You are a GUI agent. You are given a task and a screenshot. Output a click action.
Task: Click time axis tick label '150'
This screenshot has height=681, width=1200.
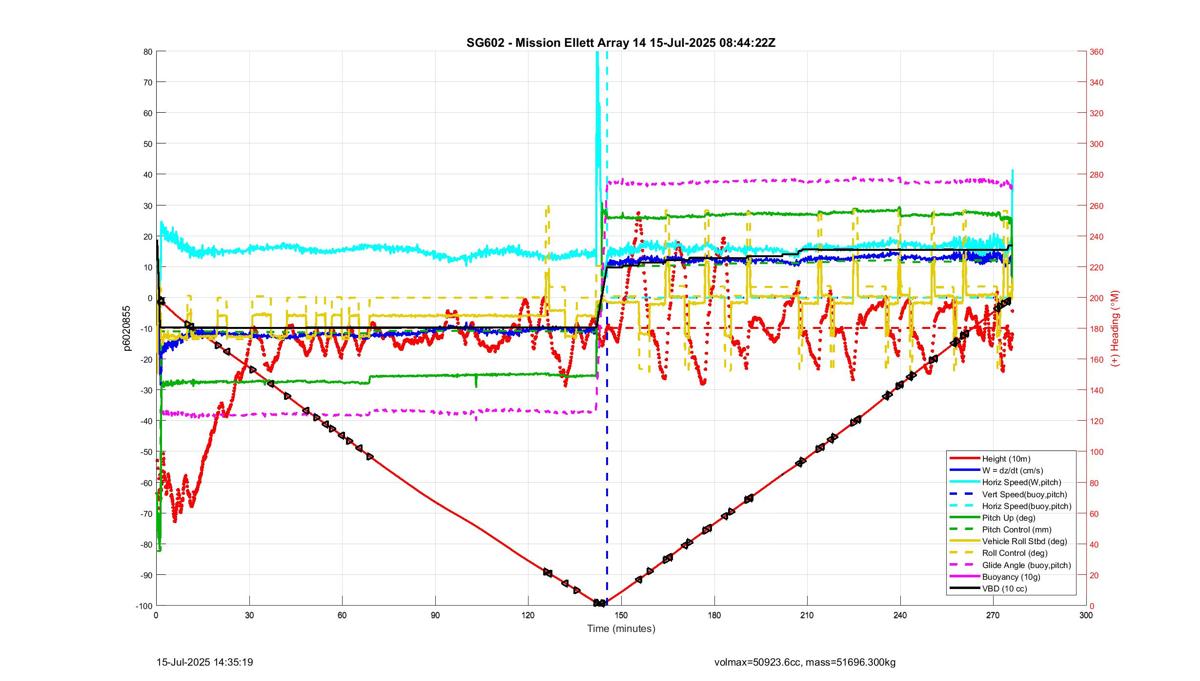[621, 616]
